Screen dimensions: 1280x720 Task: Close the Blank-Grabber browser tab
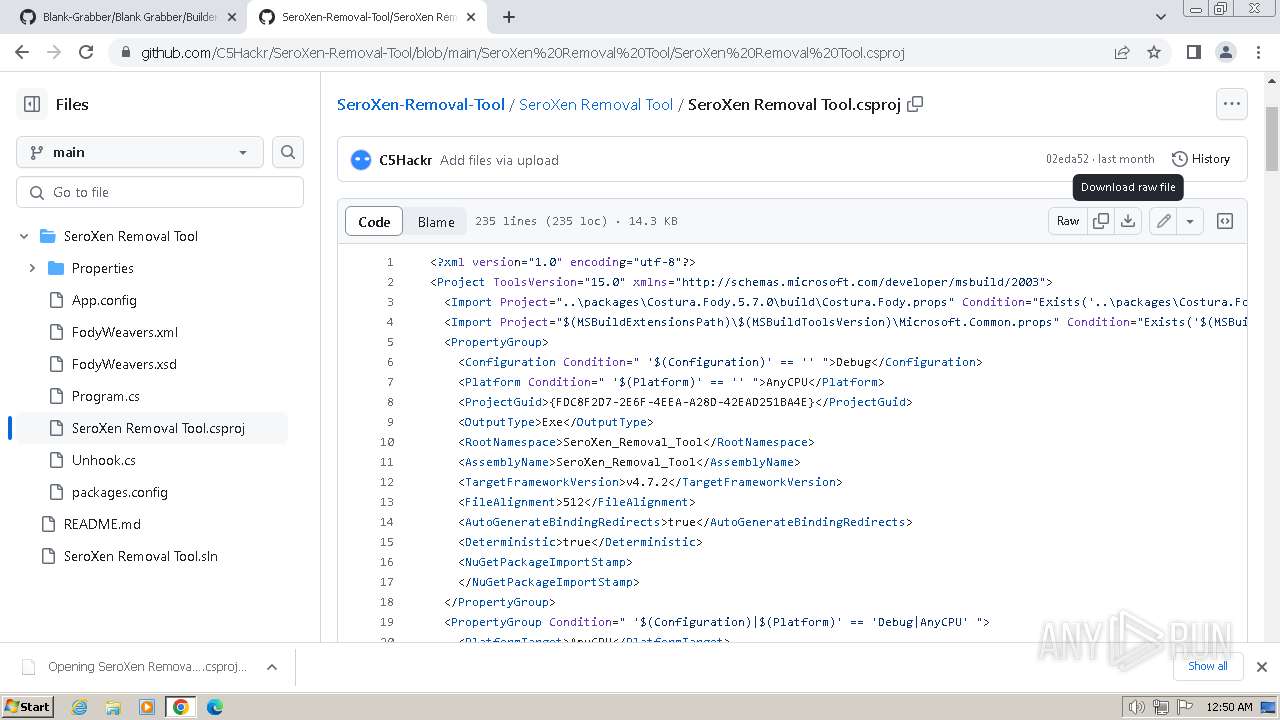(231, 17)
